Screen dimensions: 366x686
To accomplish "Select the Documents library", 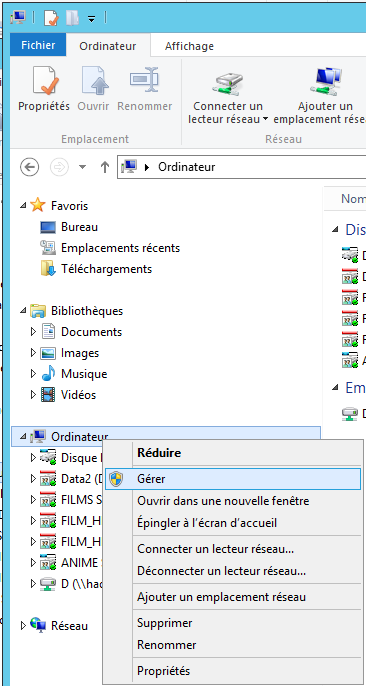I will coord(91,332).
